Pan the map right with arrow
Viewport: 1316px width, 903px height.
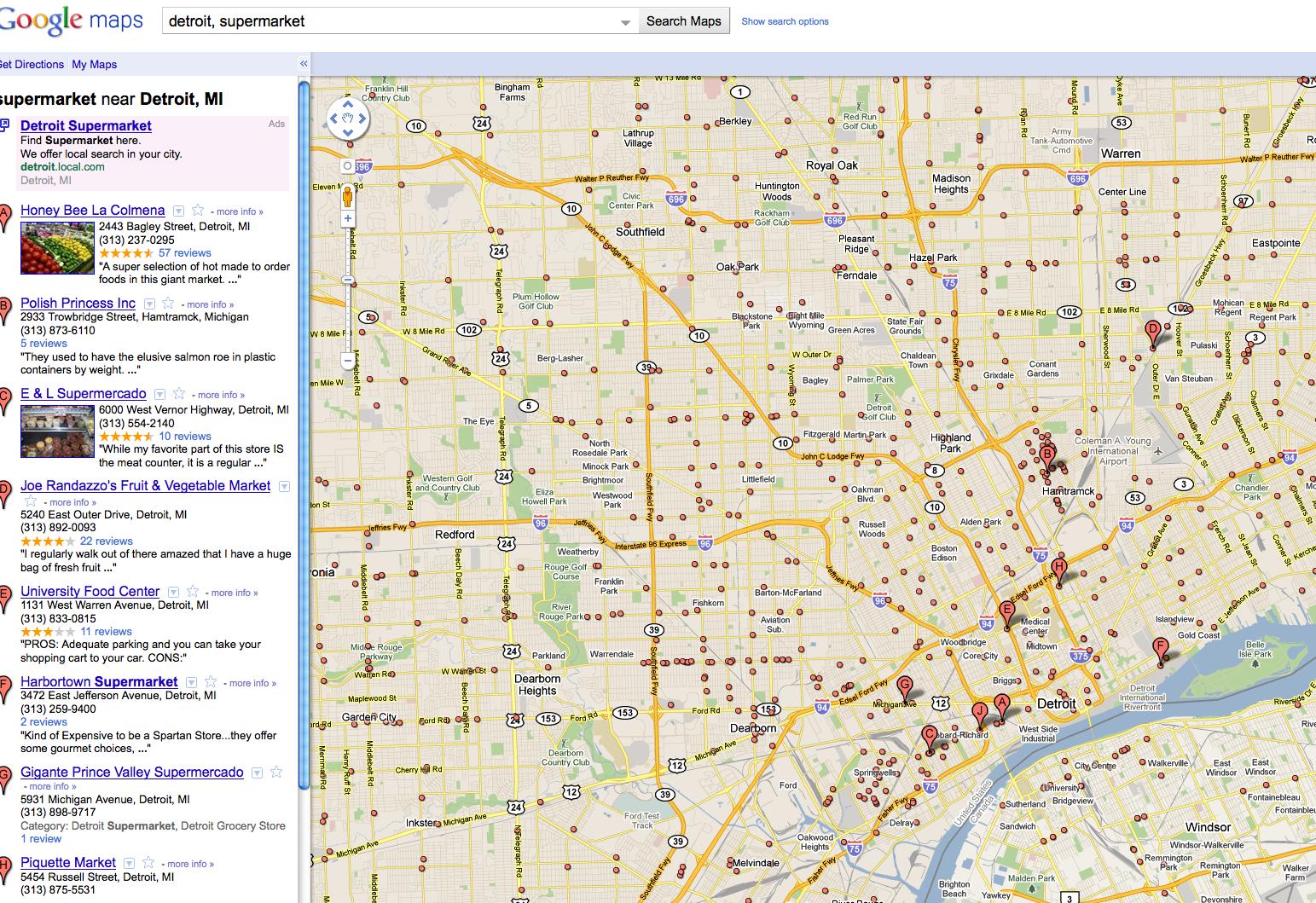(362, 120)
